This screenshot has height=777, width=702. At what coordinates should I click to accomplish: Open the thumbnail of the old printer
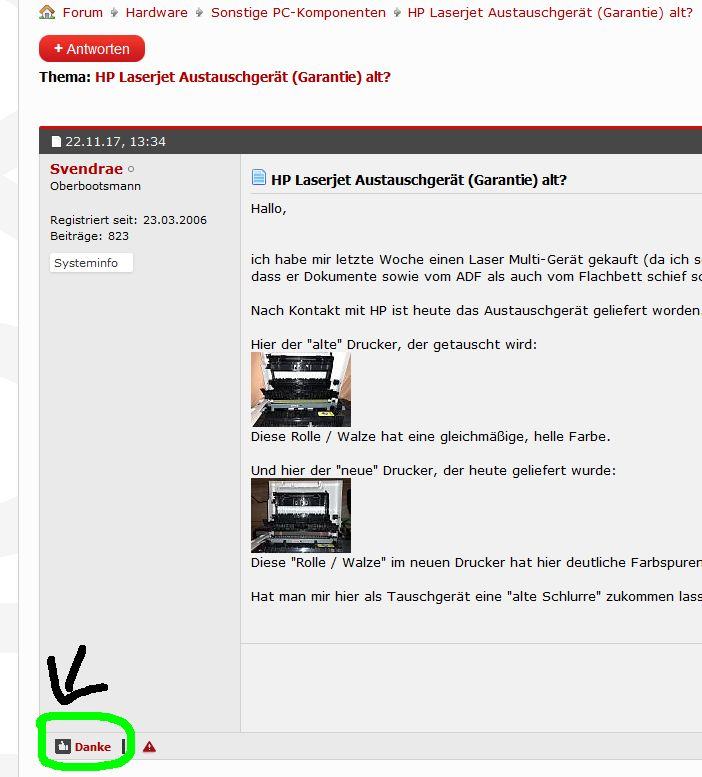tap(301, 389)
